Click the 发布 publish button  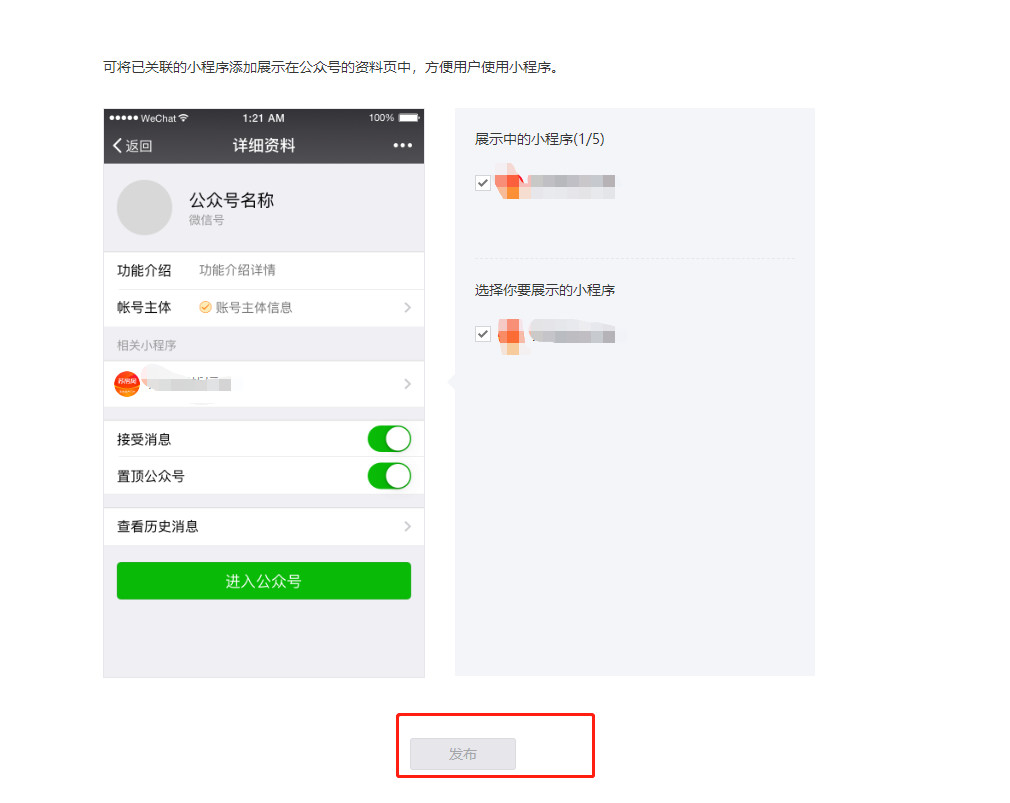pyautogui.click(x=463, y=753)
